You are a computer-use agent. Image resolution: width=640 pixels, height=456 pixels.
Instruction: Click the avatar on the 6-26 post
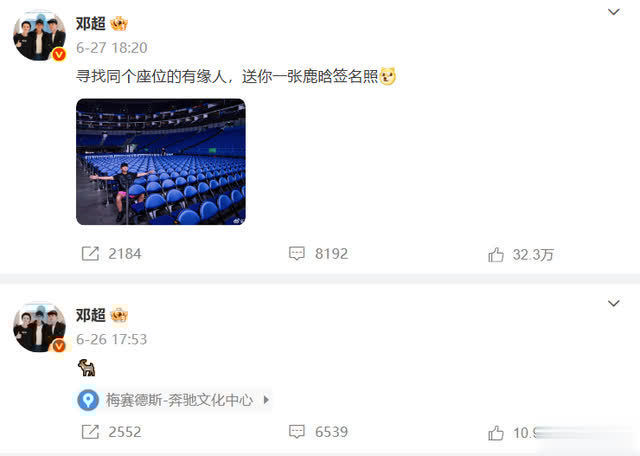tap(39, 327)
